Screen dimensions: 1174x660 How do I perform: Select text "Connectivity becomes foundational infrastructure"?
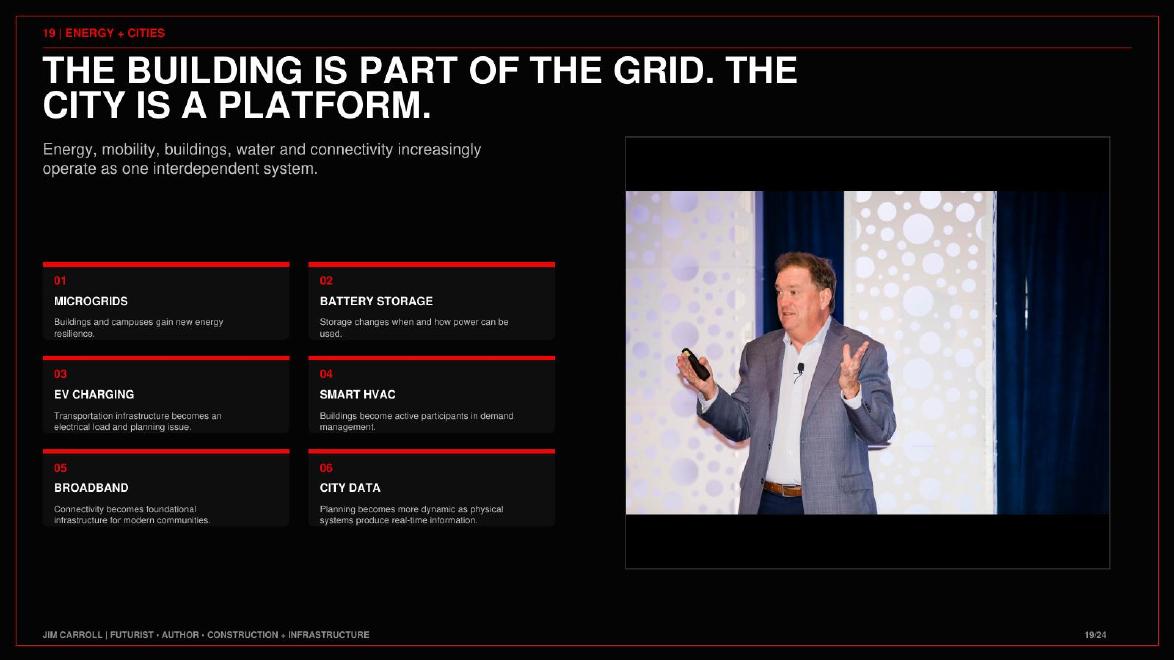pos(125,514)
